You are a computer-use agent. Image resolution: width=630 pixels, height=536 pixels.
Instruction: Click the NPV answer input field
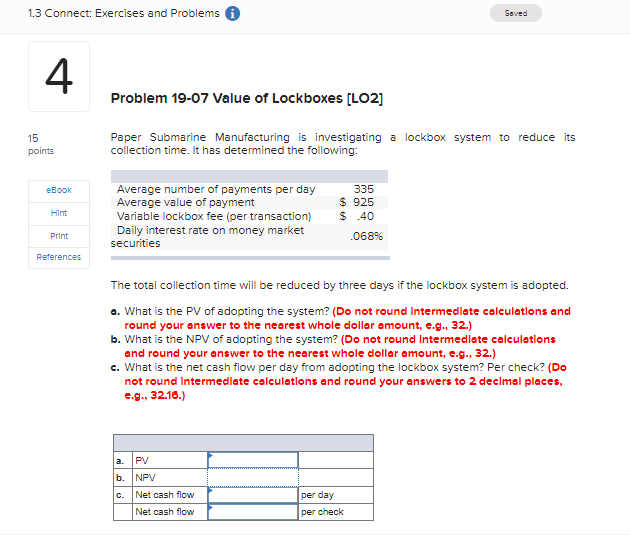pyautogui.click(x=253, y=477)
